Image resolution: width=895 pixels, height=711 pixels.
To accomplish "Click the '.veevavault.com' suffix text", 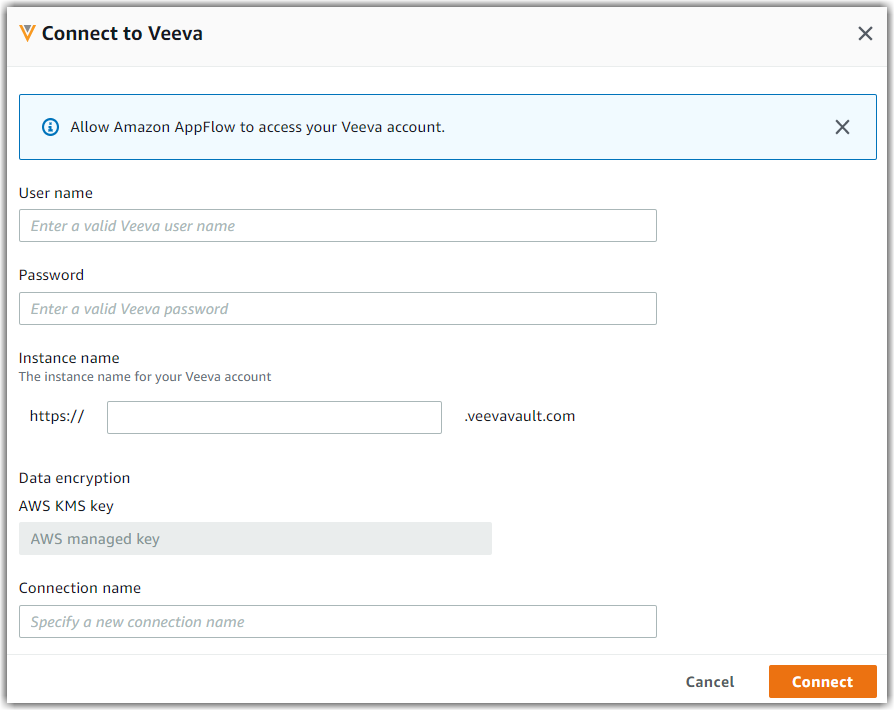I will pos(520,416).
